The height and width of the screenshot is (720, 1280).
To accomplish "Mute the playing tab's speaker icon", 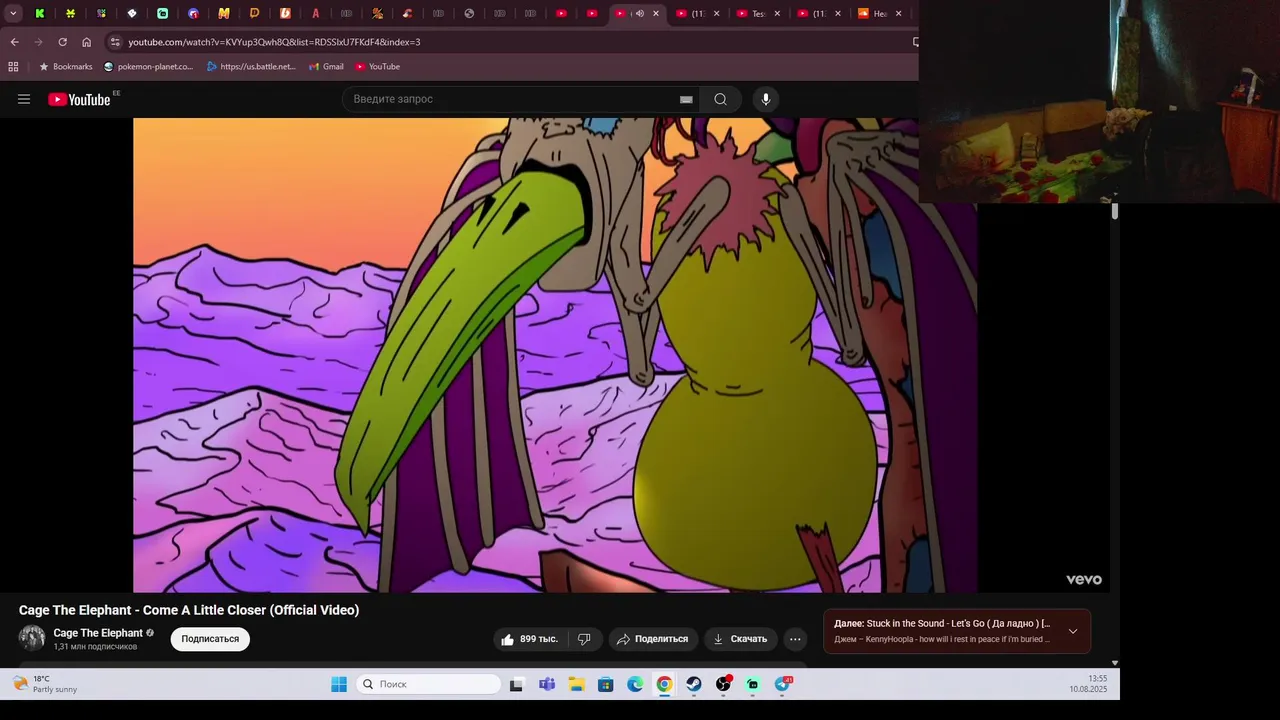I will click(x=639, y=14).
